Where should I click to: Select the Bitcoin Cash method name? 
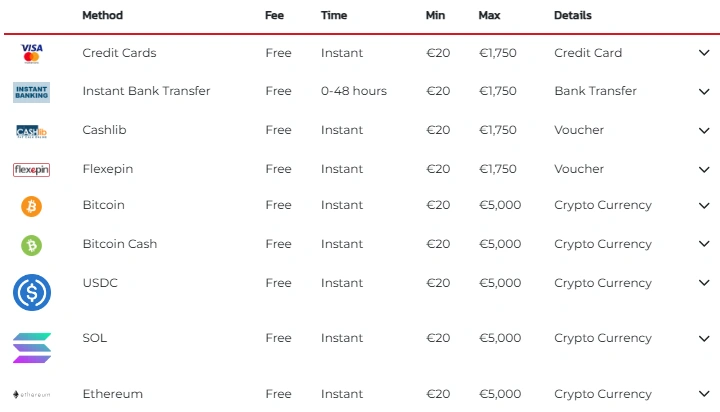pos(120,244)
